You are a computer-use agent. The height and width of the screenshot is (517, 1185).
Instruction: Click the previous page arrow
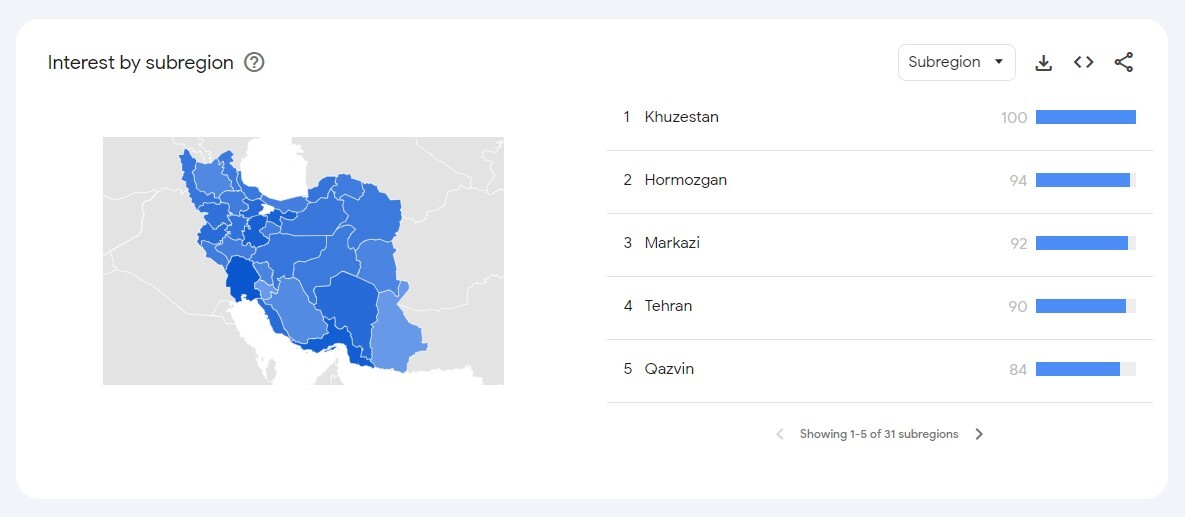click(780, 434)
